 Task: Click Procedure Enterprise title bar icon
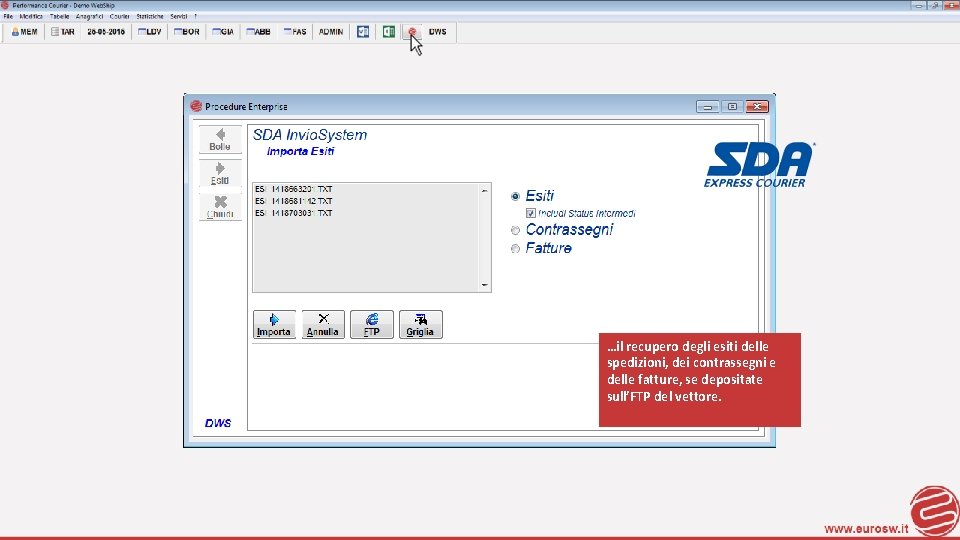coord(196,106)
